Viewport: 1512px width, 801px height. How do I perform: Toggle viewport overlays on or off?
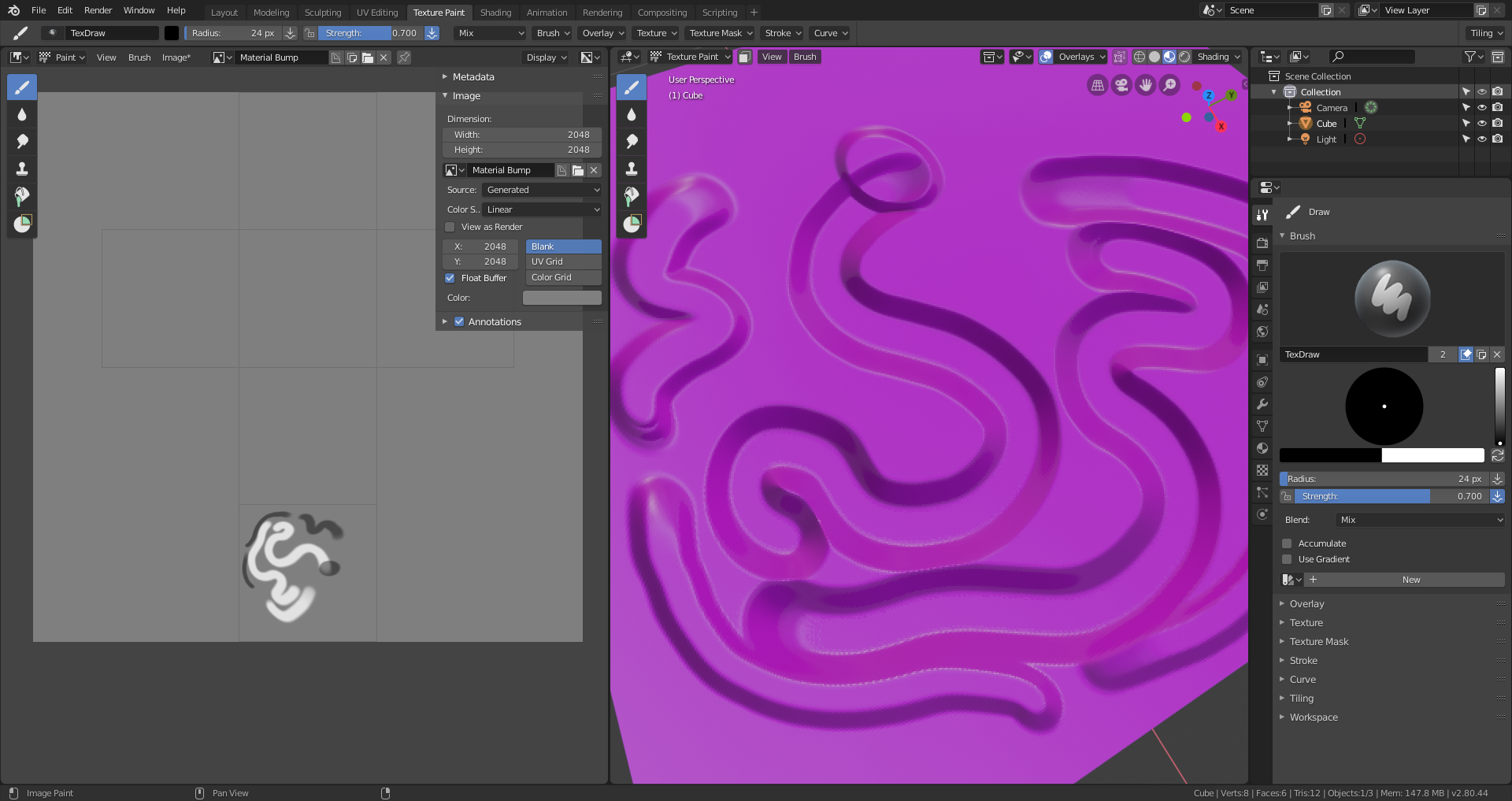1046,57
